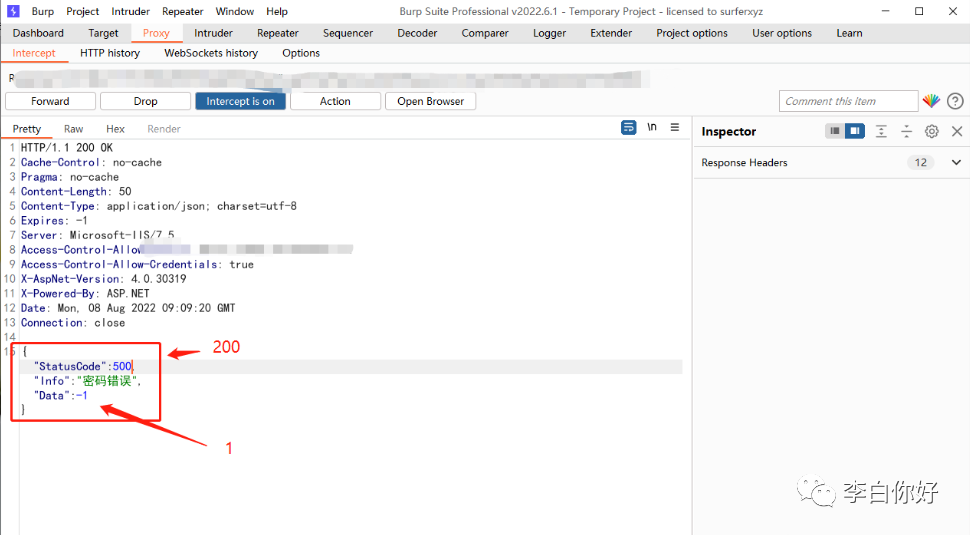Open the proxy Options sub-tab
970x535 pixels.
point(301,53)
